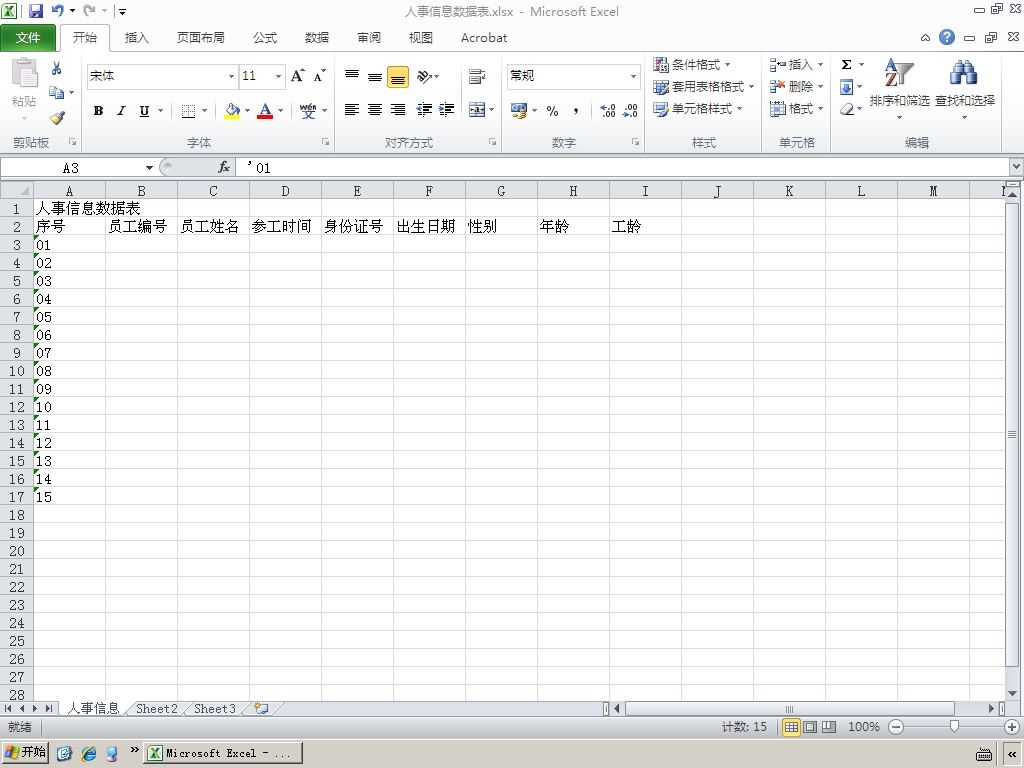1024x768 pixels.
Task: Expand number format 常规 dropdown
Action: point(633,76)
